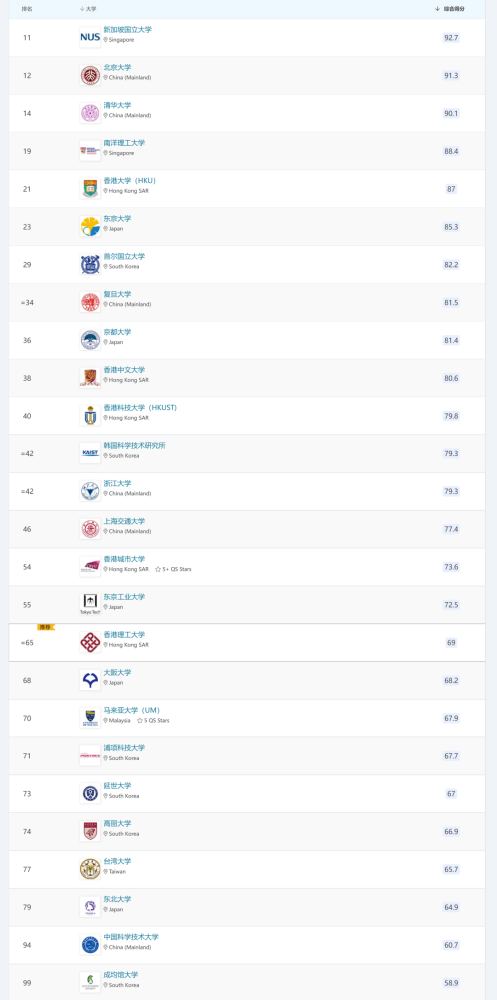Open the 复旦大学 link
Screen dimensions: 497x1000
point(117,295)
